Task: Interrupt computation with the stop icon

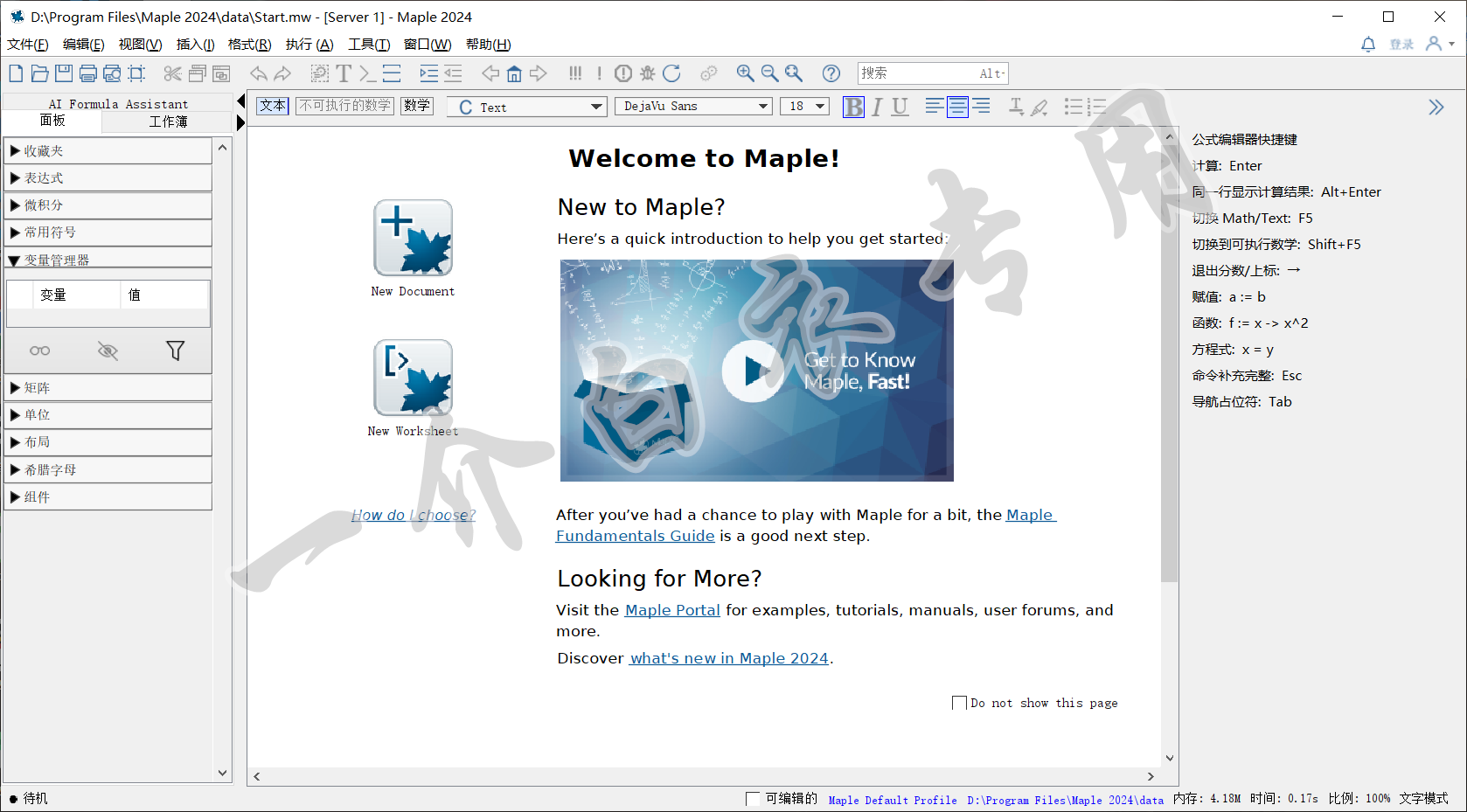Action: coord(623,73)
